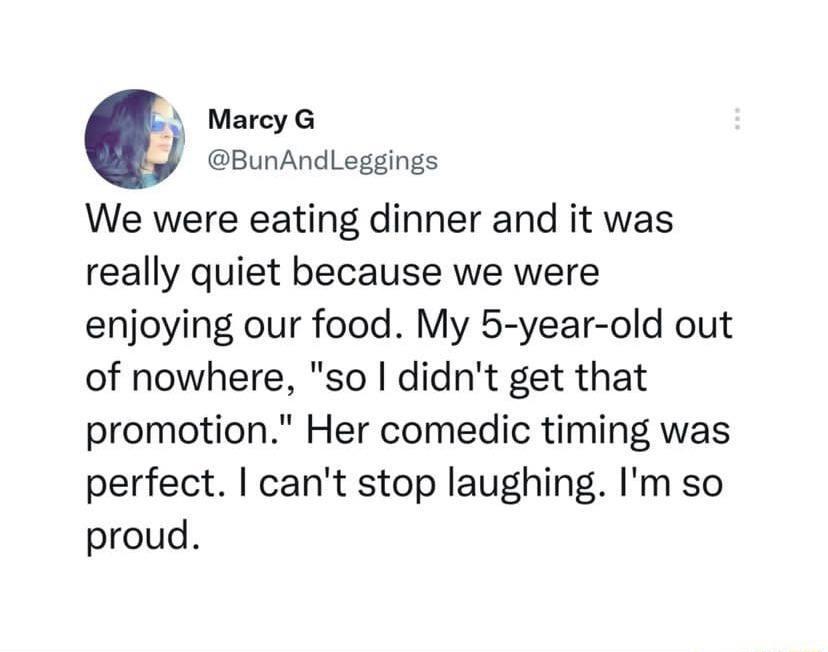The height and width of the screenshot is (652, 828).
Task: Open Marcy G's profile via her display name
Action: 260,119
